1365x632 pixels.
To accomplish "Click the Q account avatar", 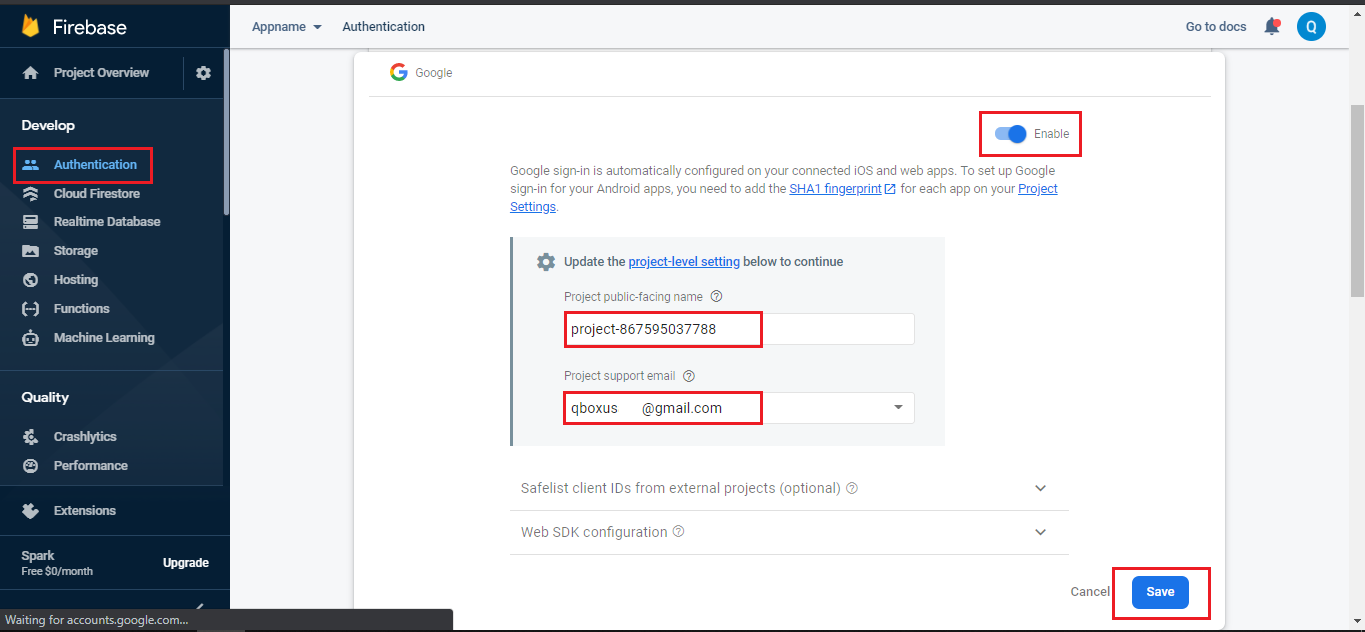I will pos(1311,27).
